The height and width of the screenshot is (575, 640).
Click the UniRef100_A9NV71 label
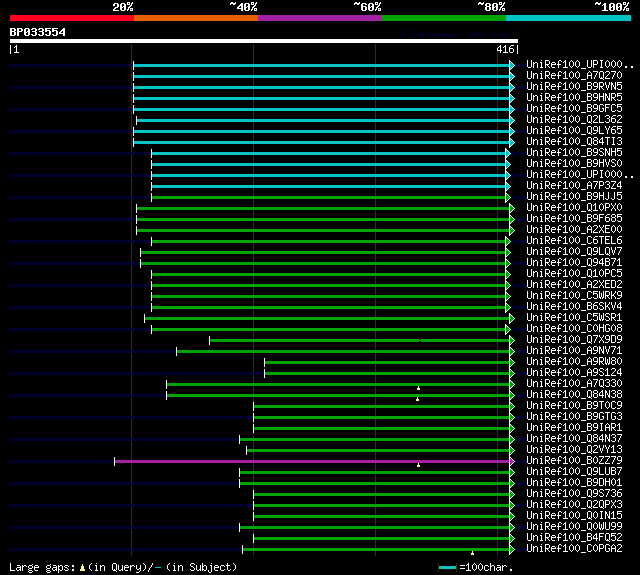[x=574, y=351]
